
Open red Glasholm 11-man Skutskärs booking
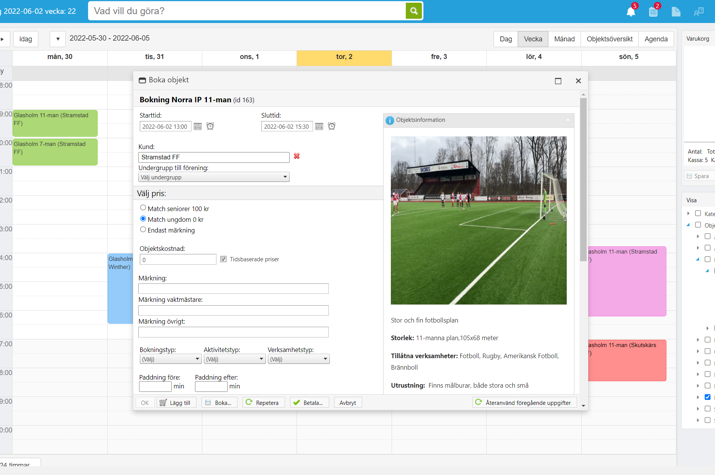(x=627, y=360)
